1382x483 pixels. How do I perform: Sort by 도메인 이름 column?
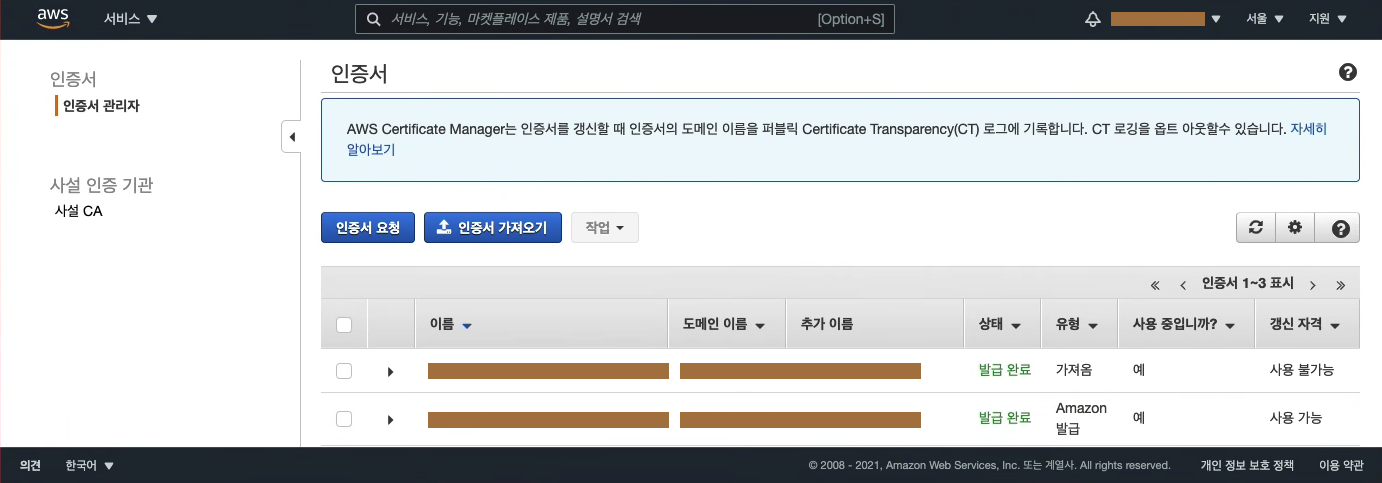pyautogui.click(x=724, y=324)
